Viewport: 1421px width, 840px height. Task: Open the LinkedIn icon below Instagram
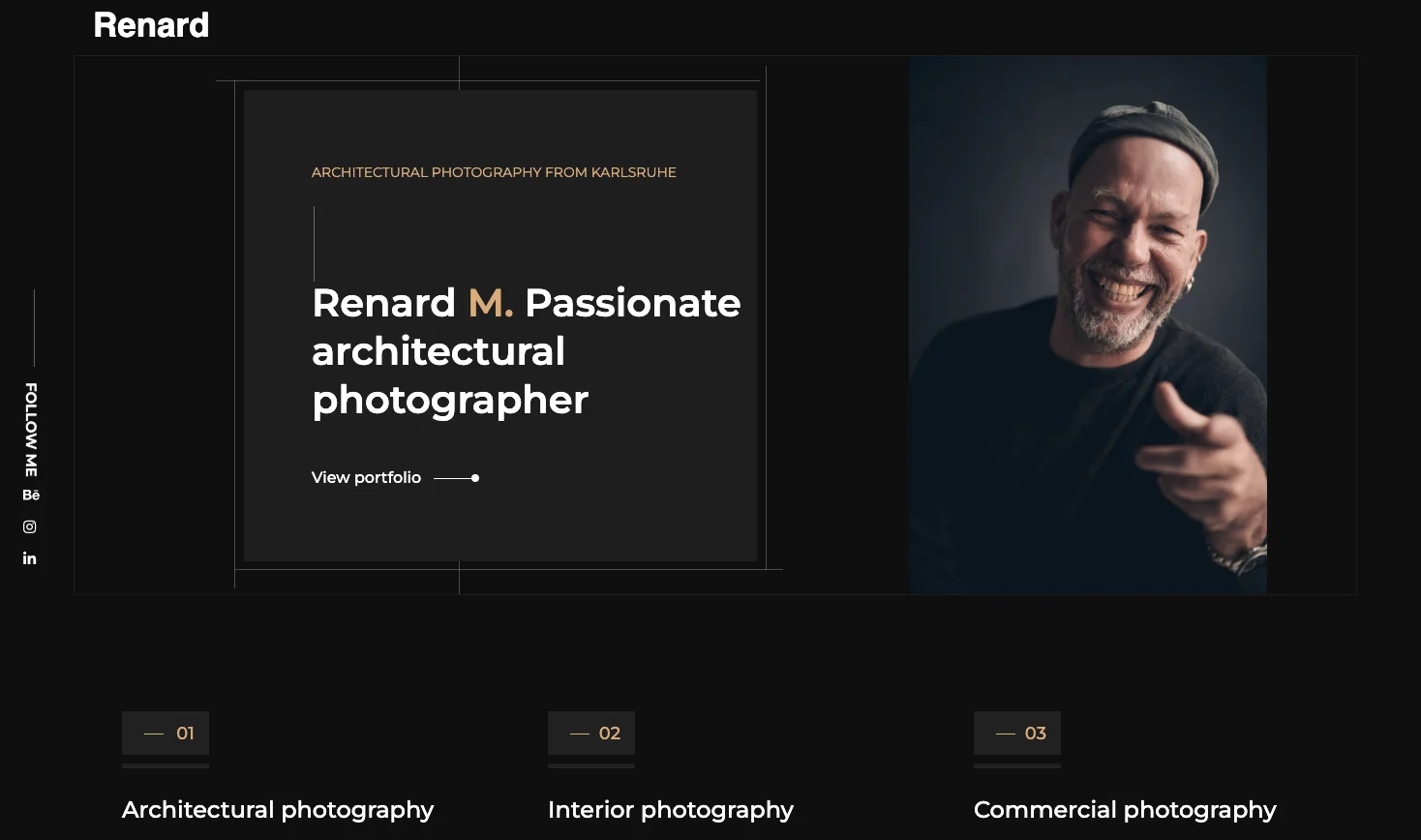29,557
